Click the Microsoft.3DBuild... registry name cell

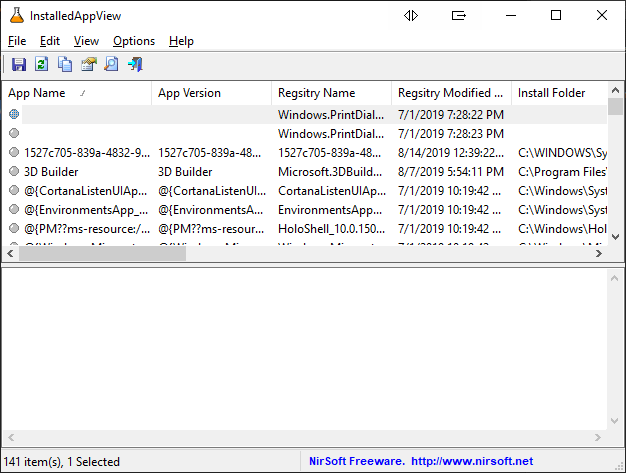click(x=330, y=172)
